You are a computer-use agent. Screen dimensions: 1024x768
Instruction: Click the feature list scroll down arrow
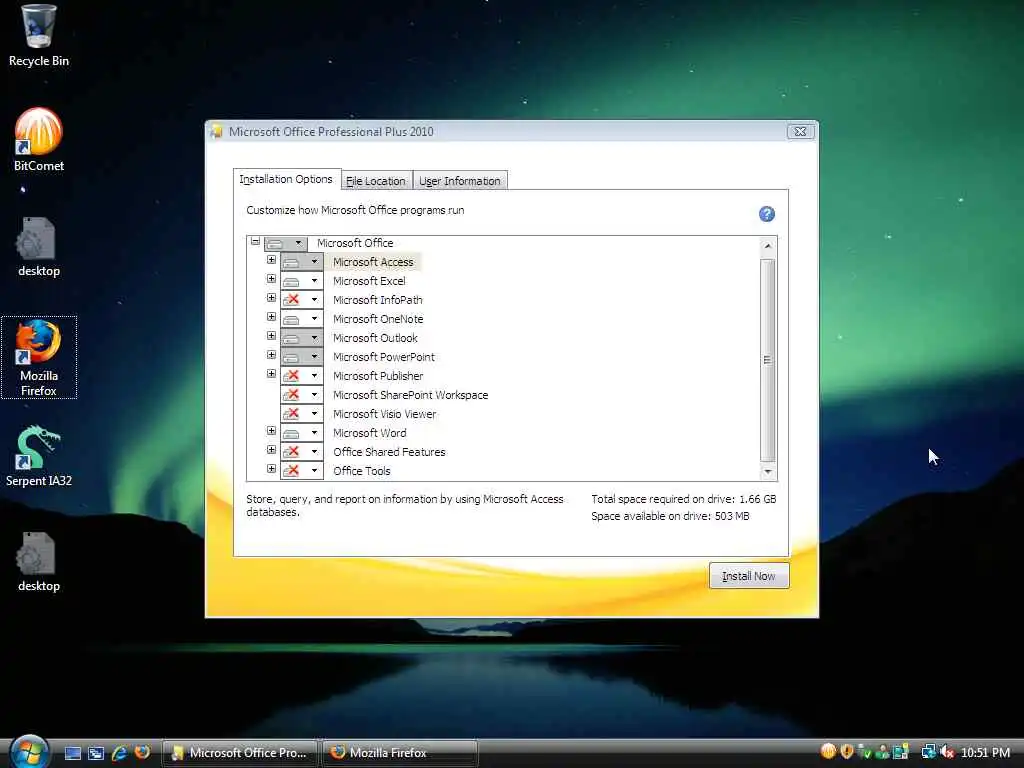[x=768, y=472]
